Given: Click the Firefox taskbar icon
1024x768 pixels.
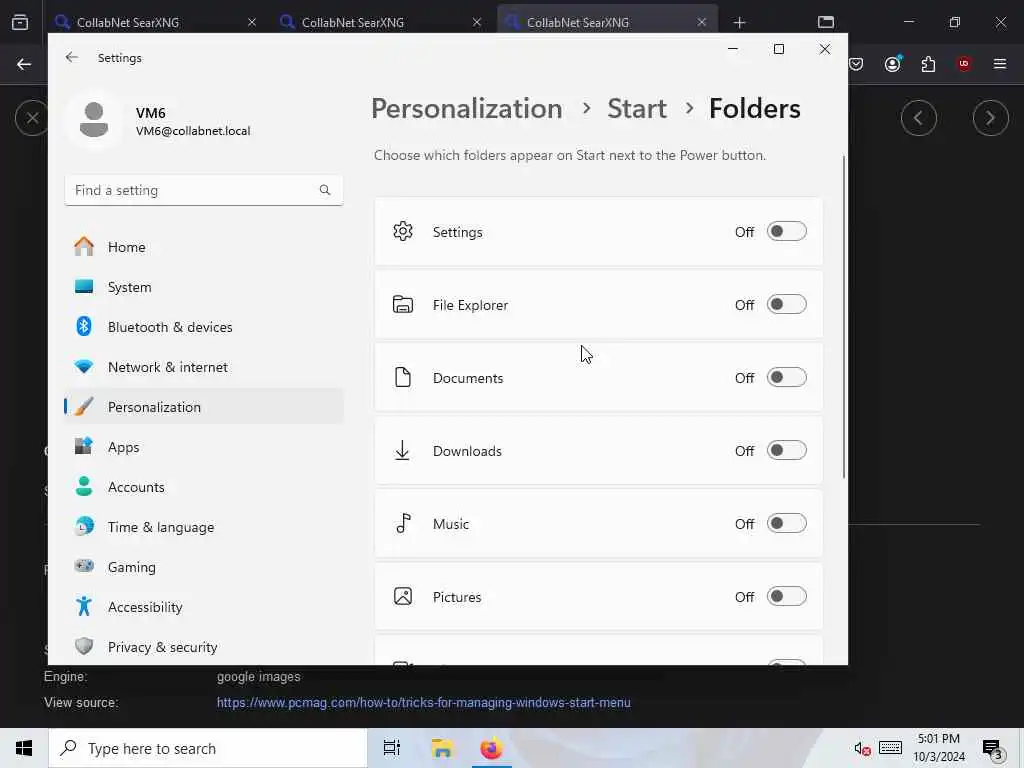Looking at the screenshot, I should 492,748.
